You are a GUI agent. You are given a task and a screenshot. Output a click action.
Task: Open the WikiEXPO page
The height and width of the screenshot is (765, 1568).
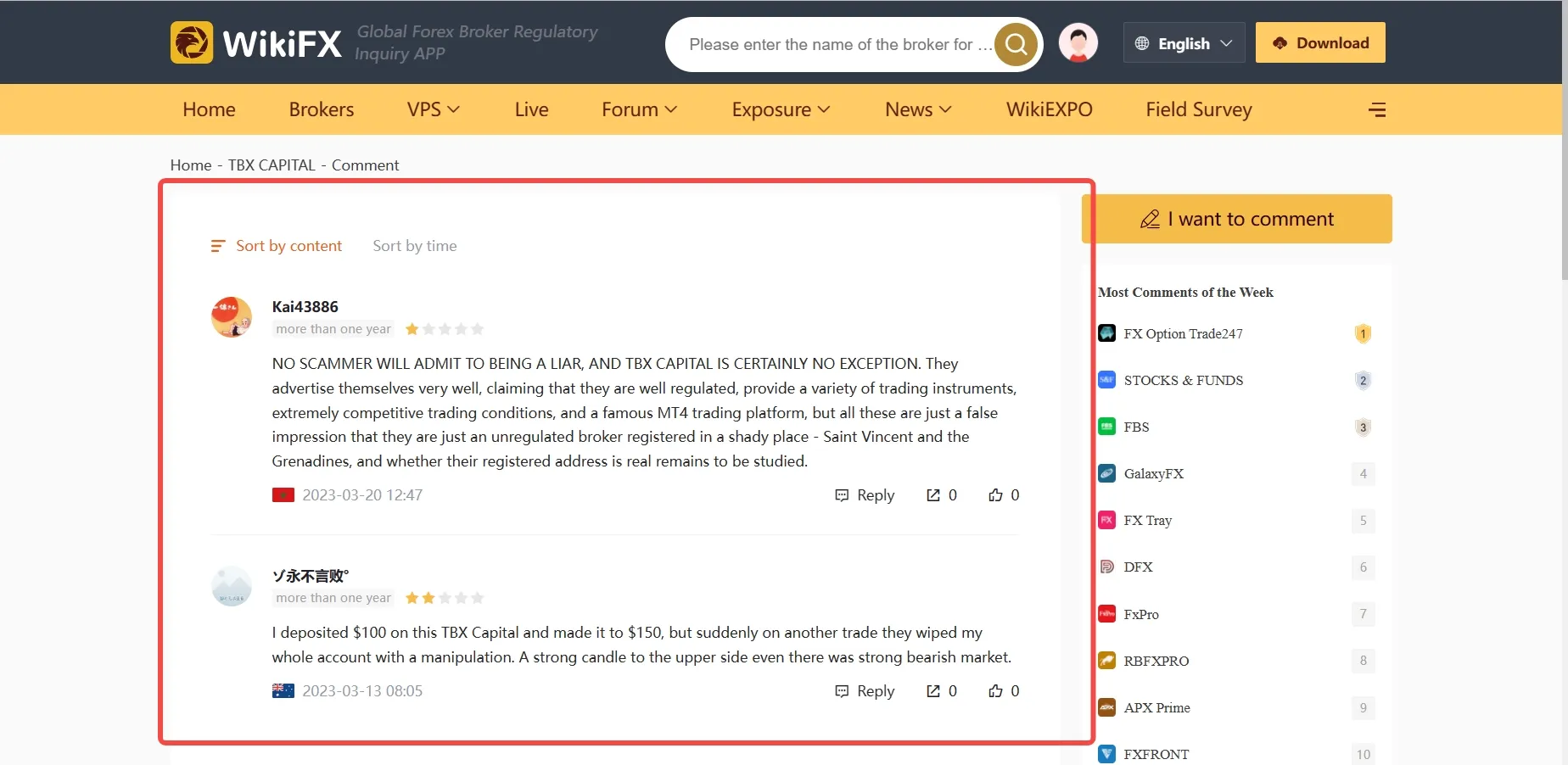pos(1050,109)
